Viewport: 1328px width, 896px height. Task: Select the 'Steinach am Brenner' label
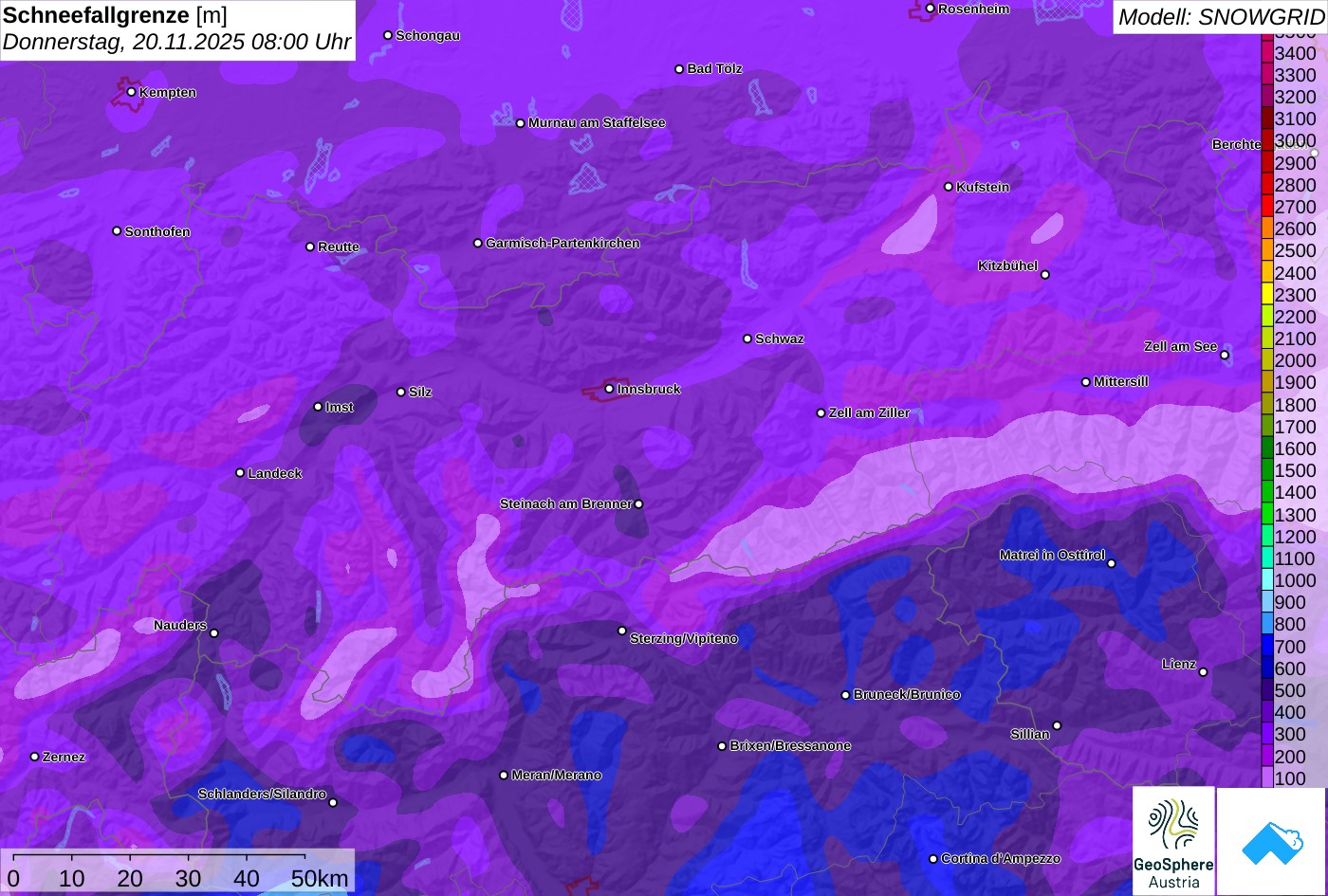pos(566,504)
